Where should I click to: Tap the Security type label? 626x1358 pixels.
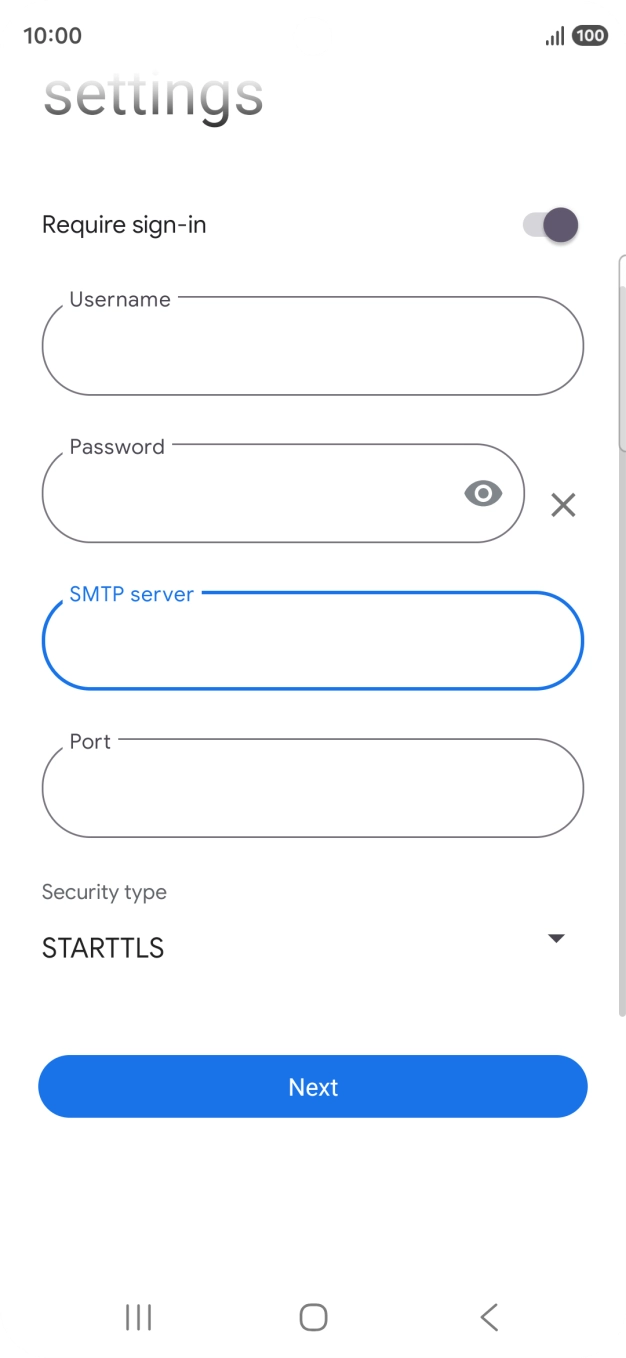point(104,892)
